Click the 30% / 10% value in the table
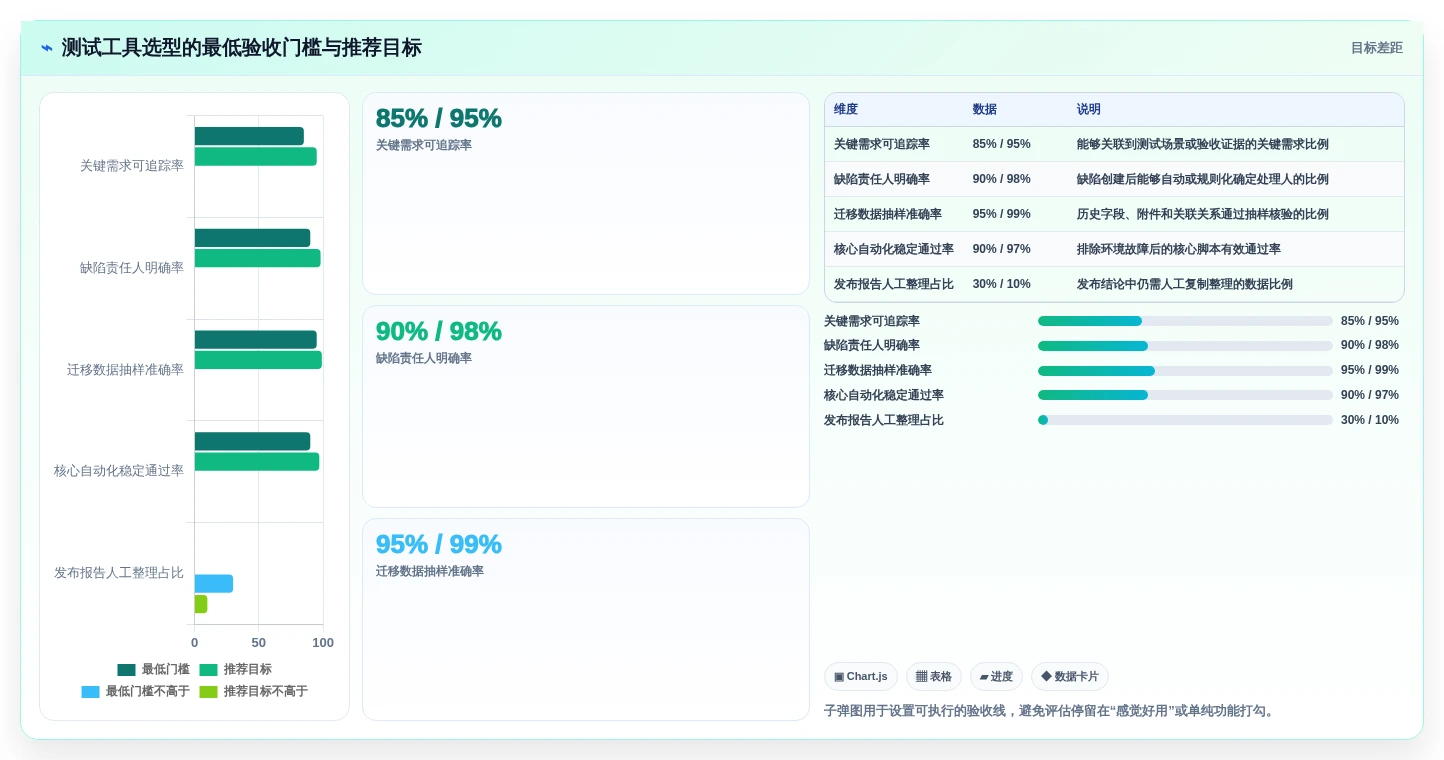Viewport: 1444px width, 760px height. pos(1001,284)
